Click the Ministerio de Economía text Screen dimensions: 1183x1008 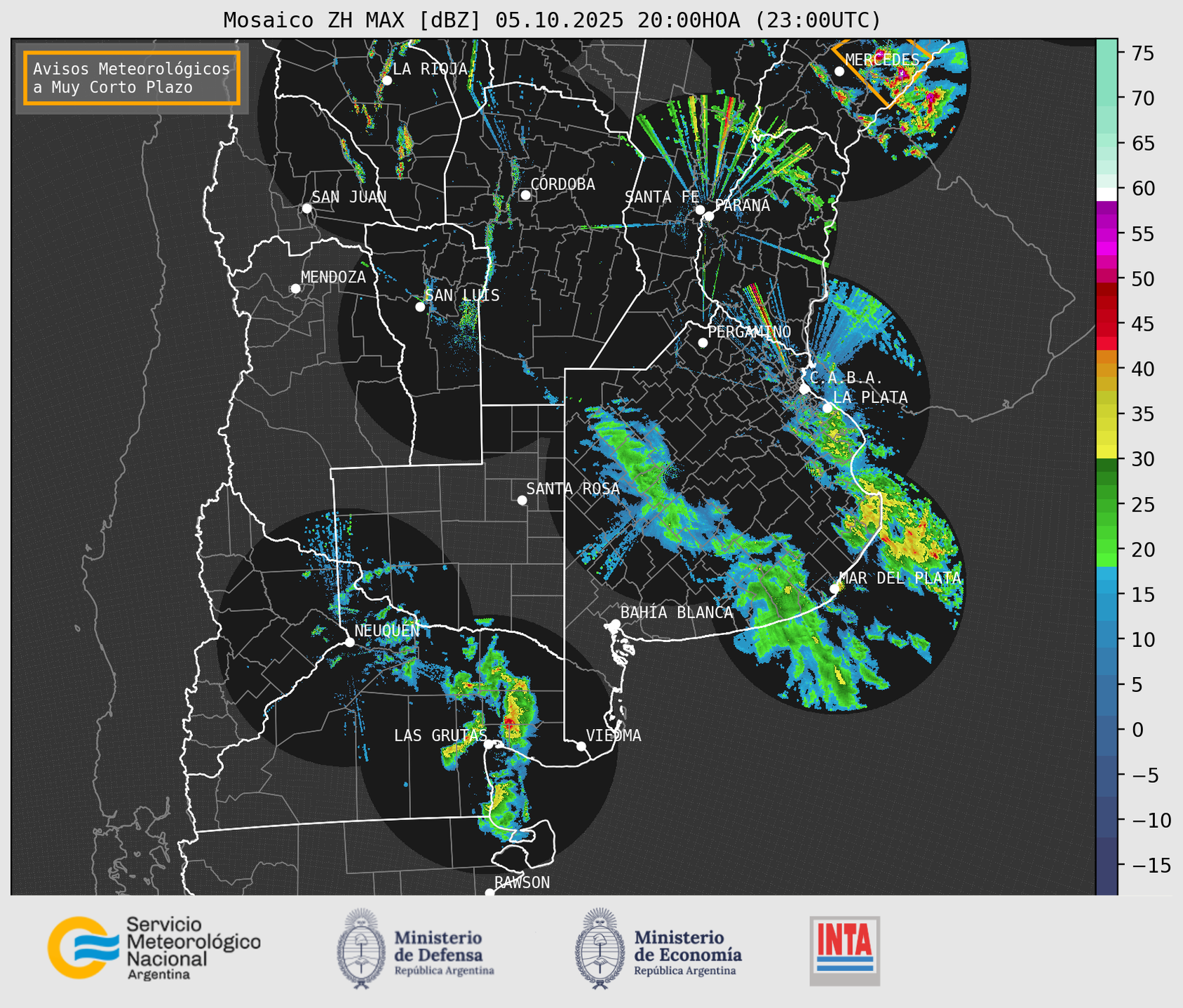(x=687, y=953)
